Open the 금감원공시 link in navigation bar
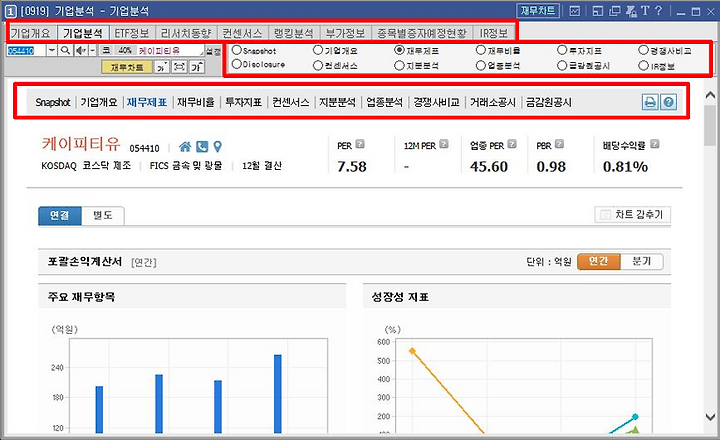This screenshot has height=440, width=720. (x=549, y=102)
